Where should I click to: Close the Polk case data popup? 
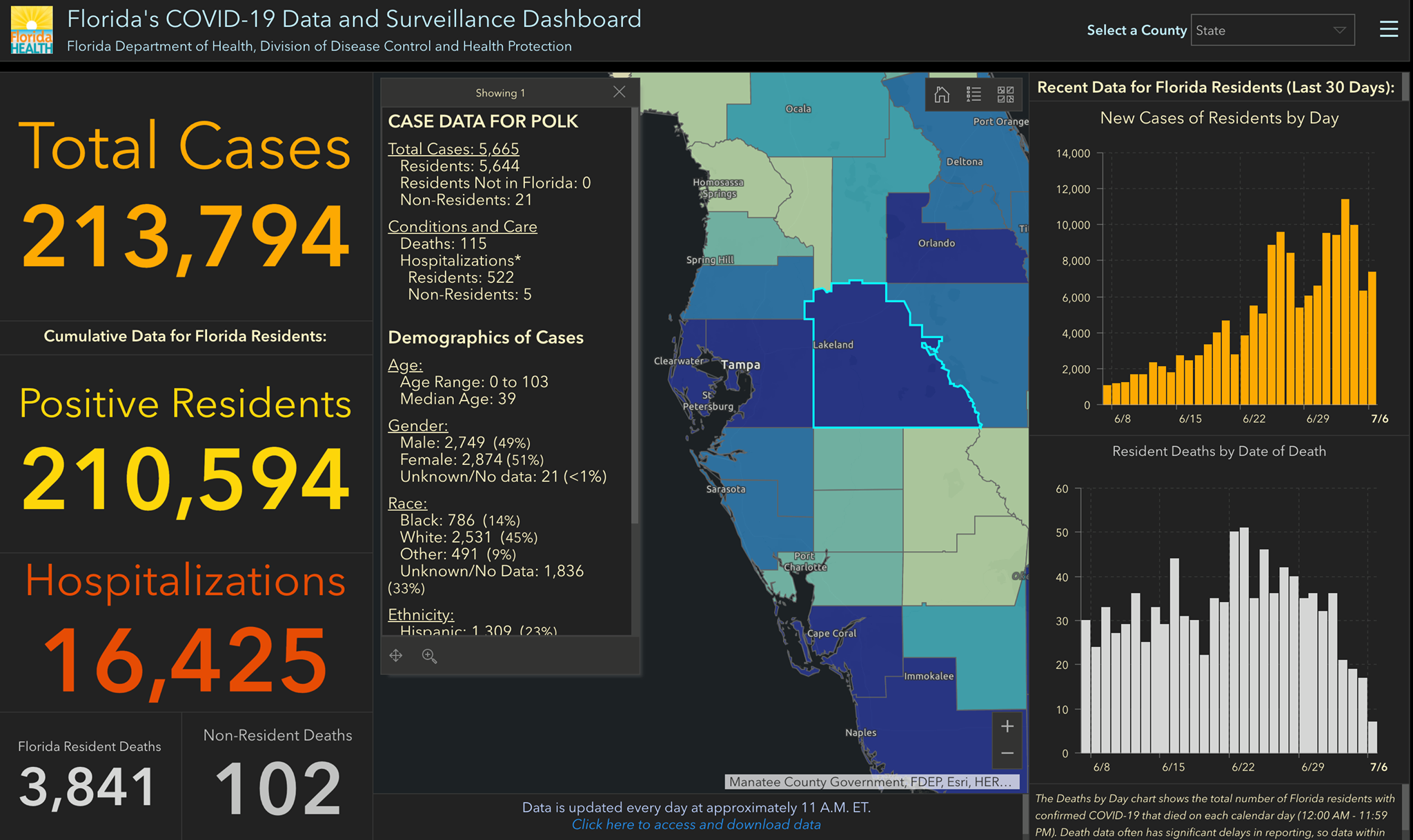pyautogui.click(x=620, y=92)
